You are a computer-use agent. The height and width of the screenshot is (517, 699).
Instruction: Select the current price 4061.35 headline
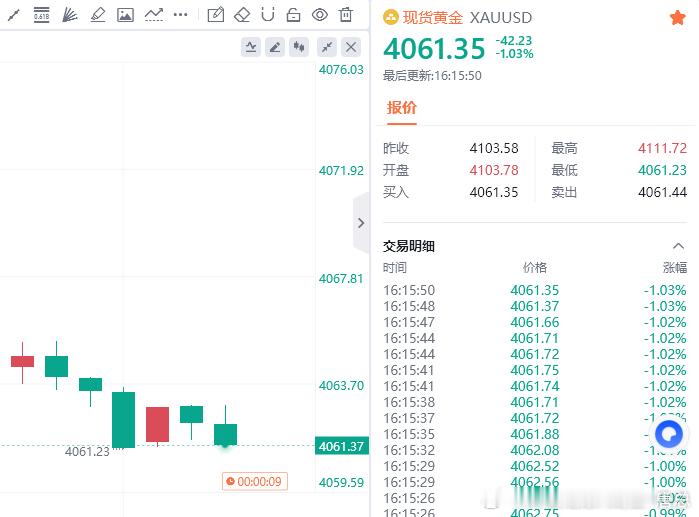click(x=434, y=48)
